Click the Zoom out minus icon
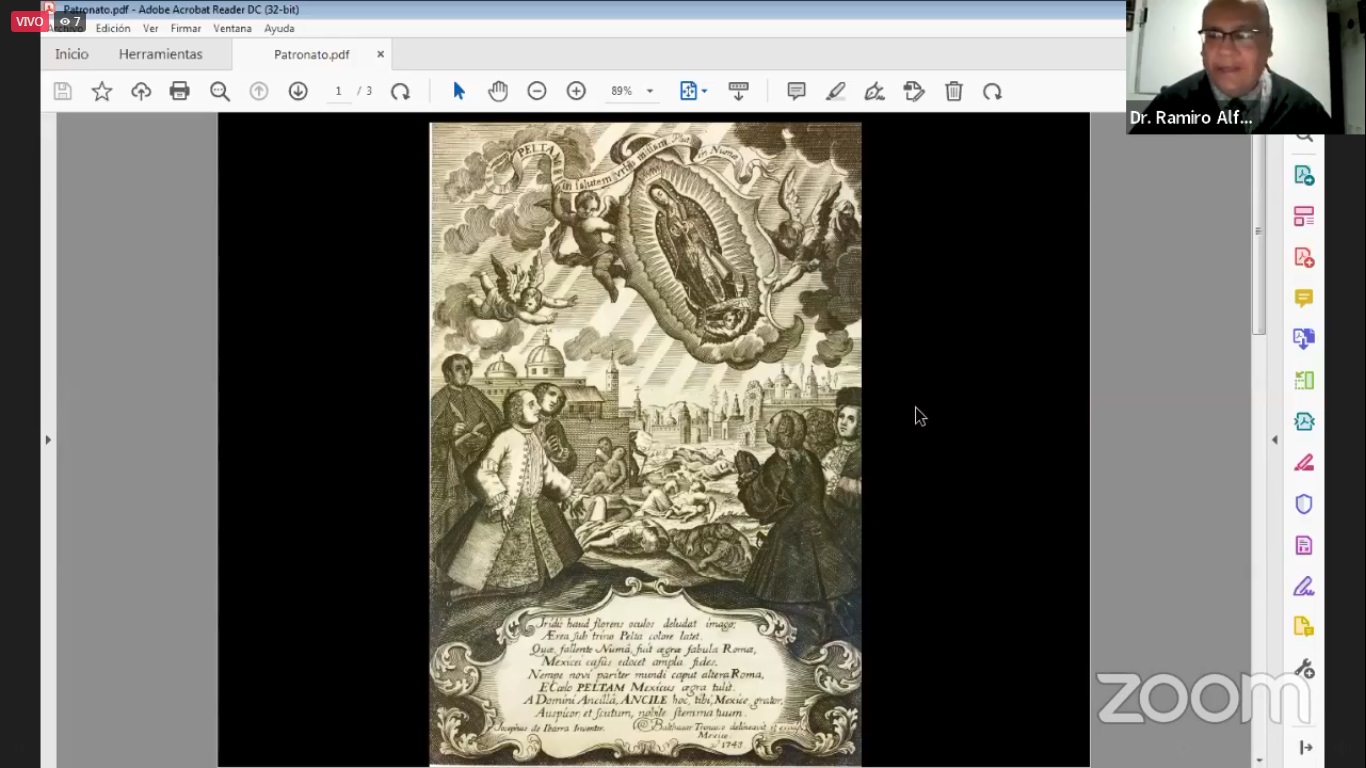 [537, 91]
